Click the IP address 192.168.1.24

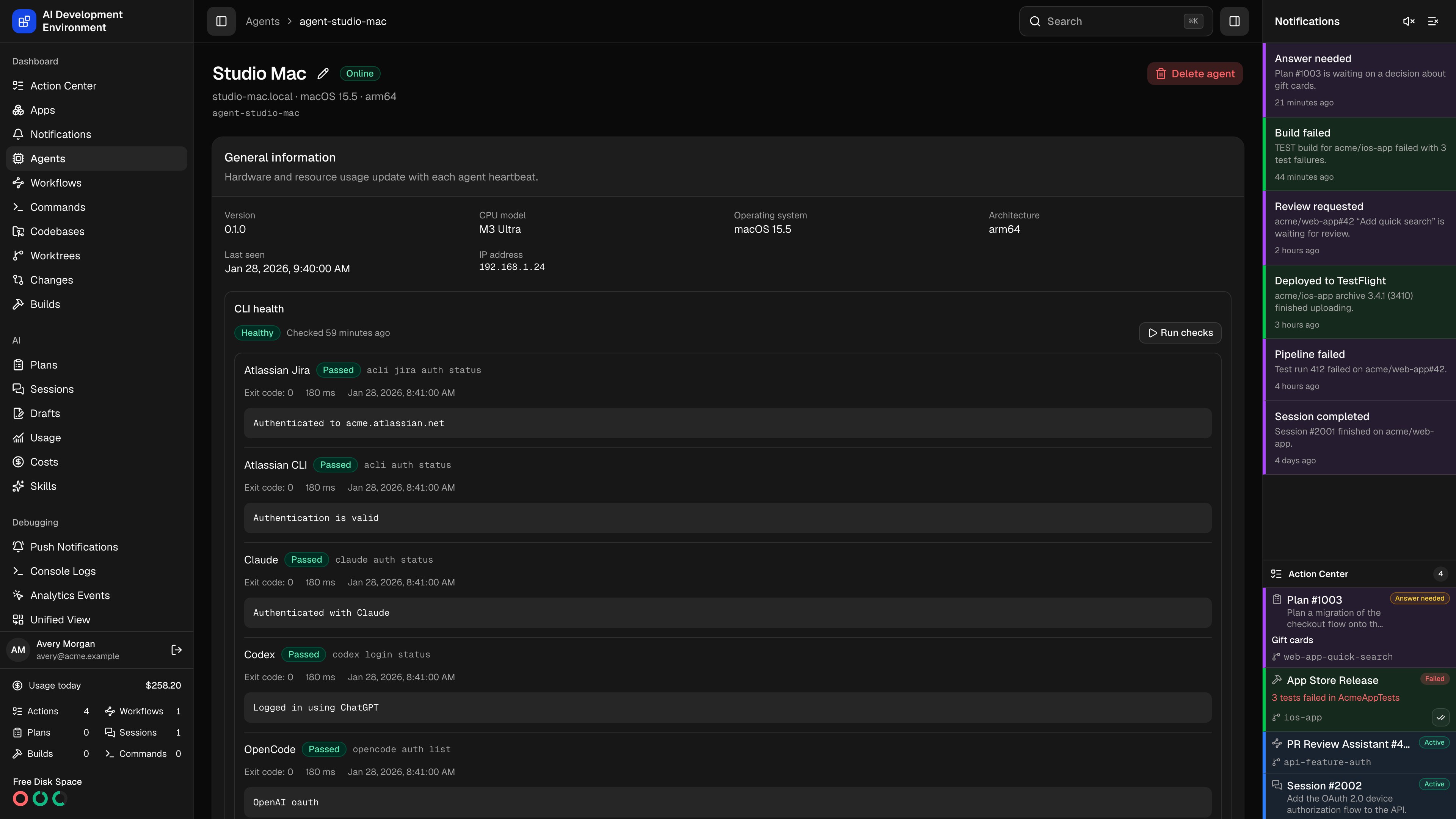511,267
